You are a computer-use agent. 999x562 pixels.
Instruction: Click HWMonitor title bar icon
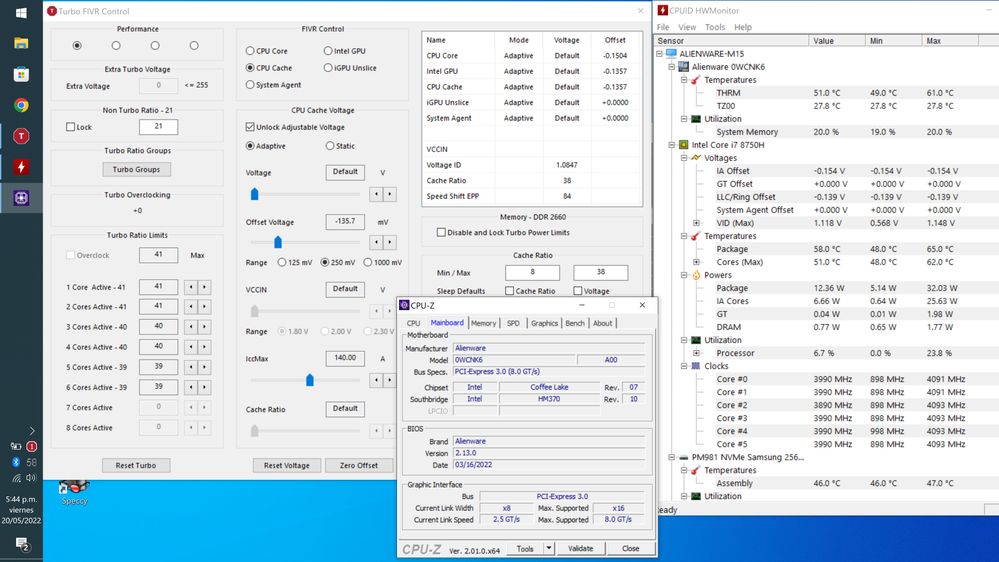pos(663,10)
